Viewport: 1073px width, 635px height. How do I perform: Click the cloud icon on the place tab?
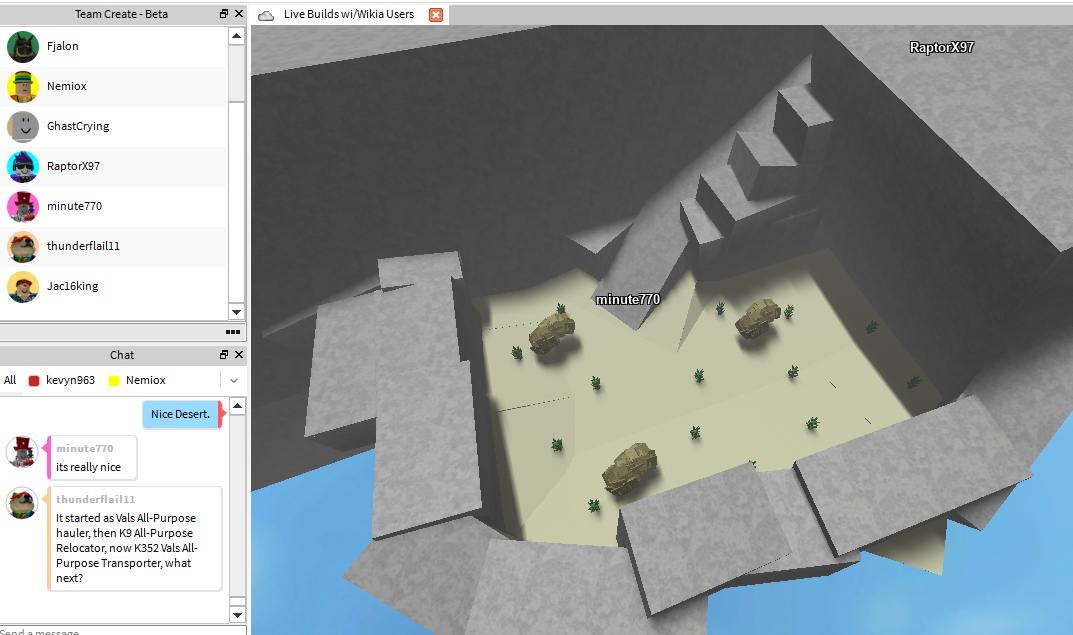point(266,15)
